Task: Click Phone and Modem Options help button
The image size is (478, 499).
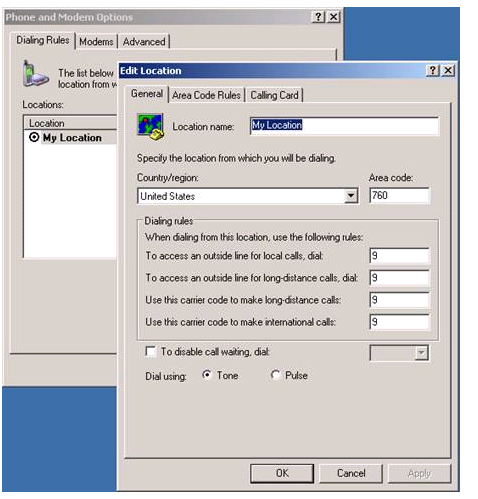Action: pyautogui.click(x=318, y=17)
